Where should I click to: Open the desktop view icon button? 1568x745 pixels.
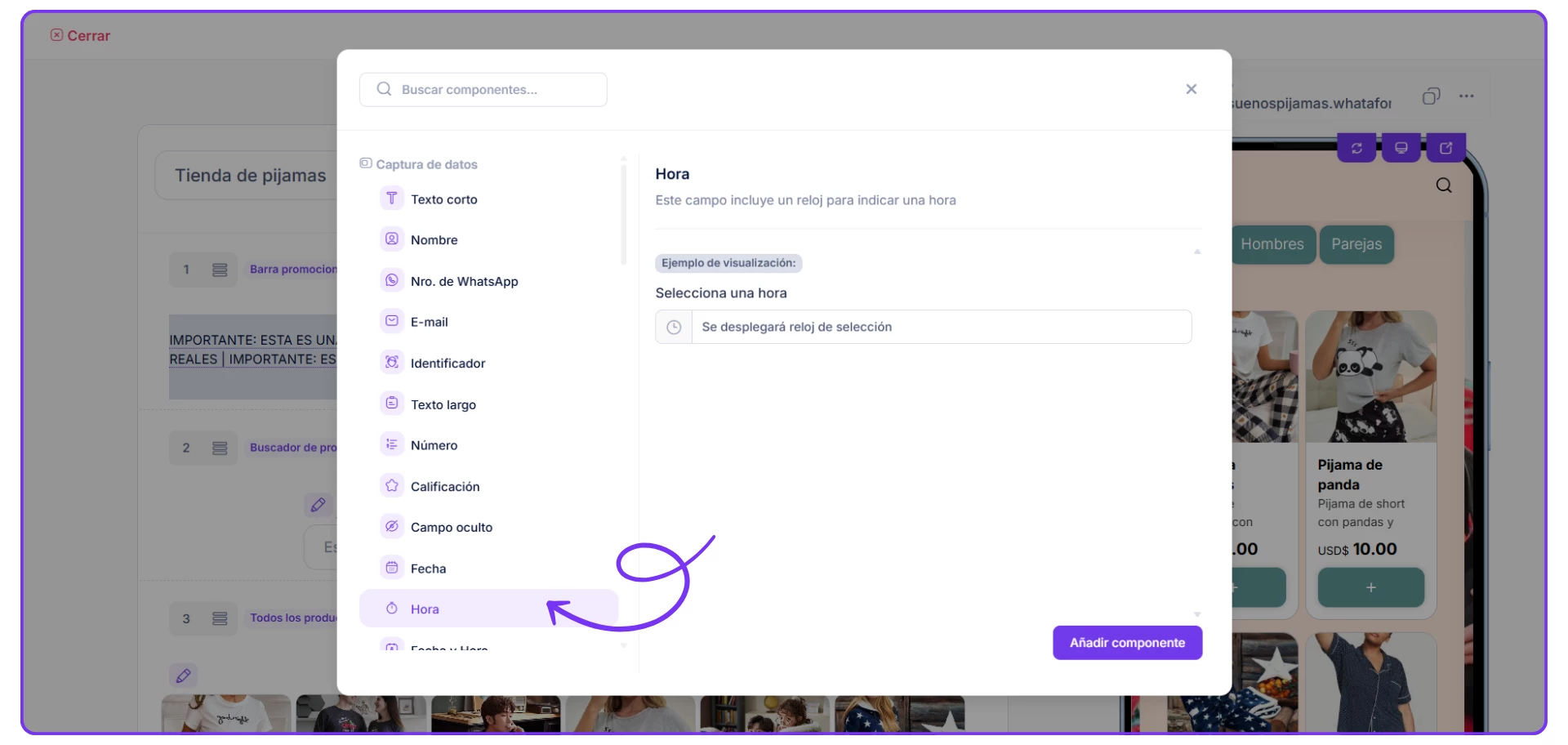point(1401,148)
